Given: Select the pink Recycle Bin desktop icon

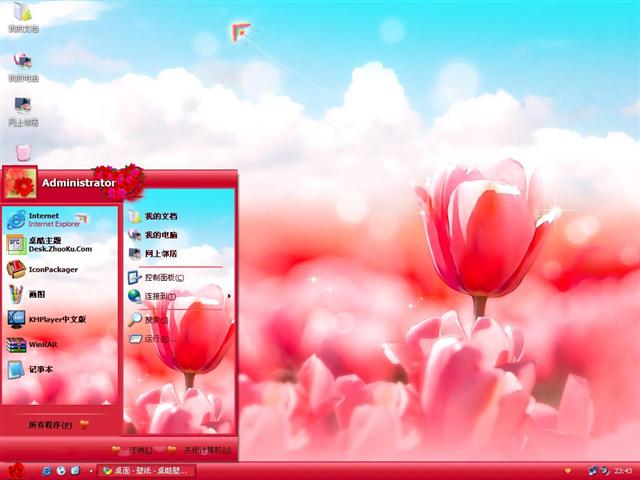Looking at the screenshot, I should coord(23,153).
